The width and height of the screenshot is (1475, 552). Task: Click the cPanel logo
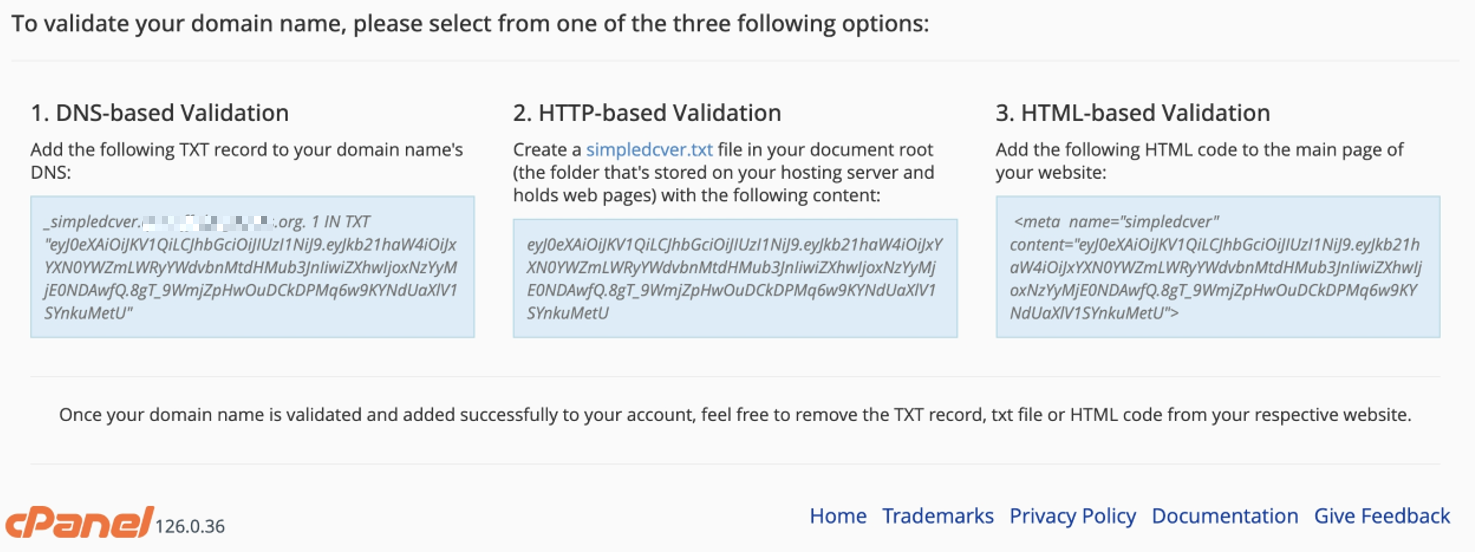tap(79, 522)
